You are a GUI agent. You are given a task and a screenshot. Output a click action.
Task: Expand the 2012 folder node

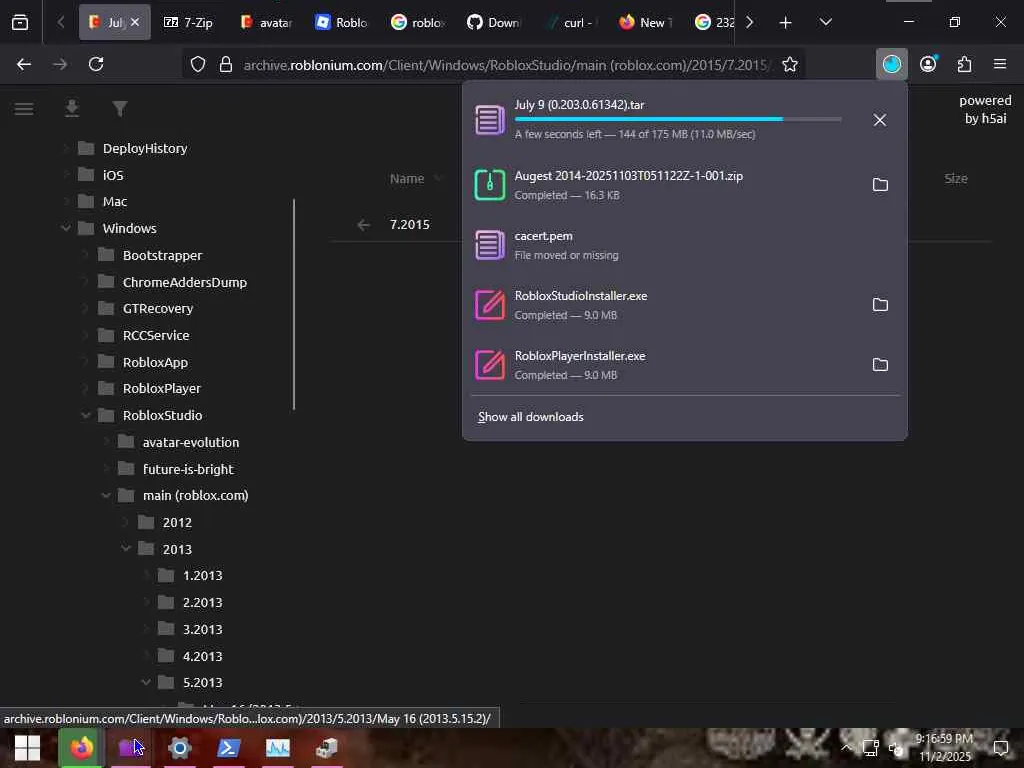tap(126, 522)
